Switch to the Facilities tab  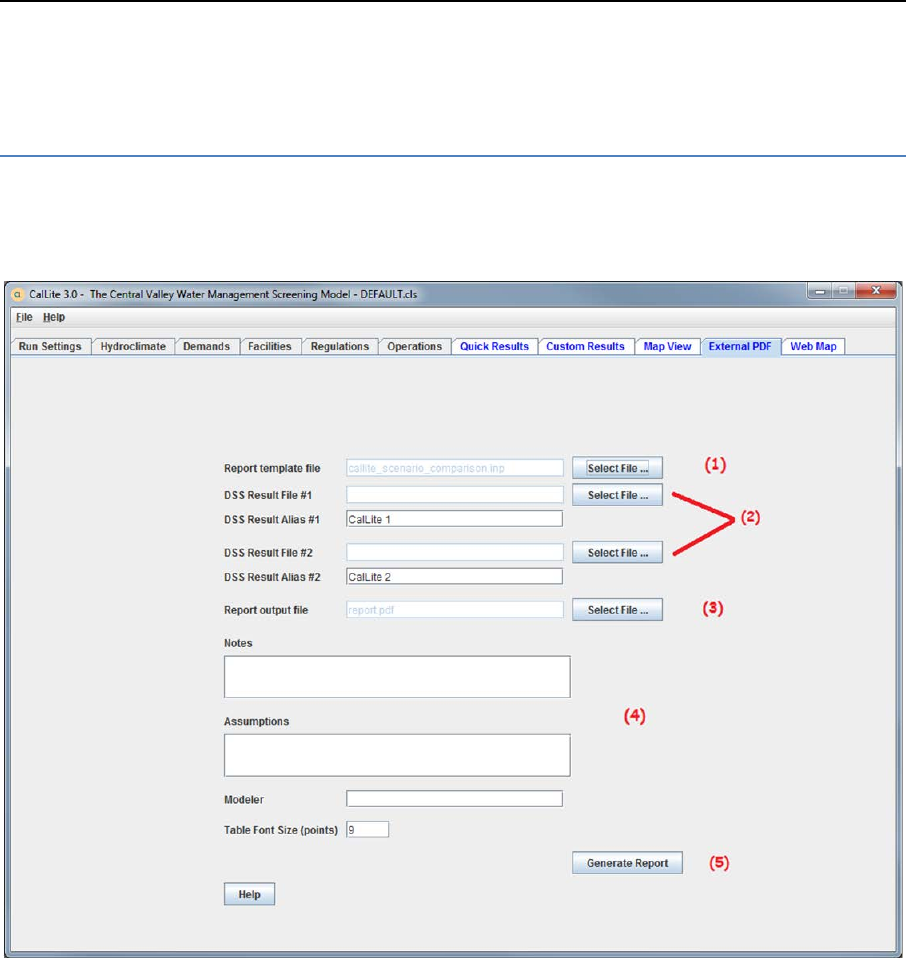coord(270,346)
